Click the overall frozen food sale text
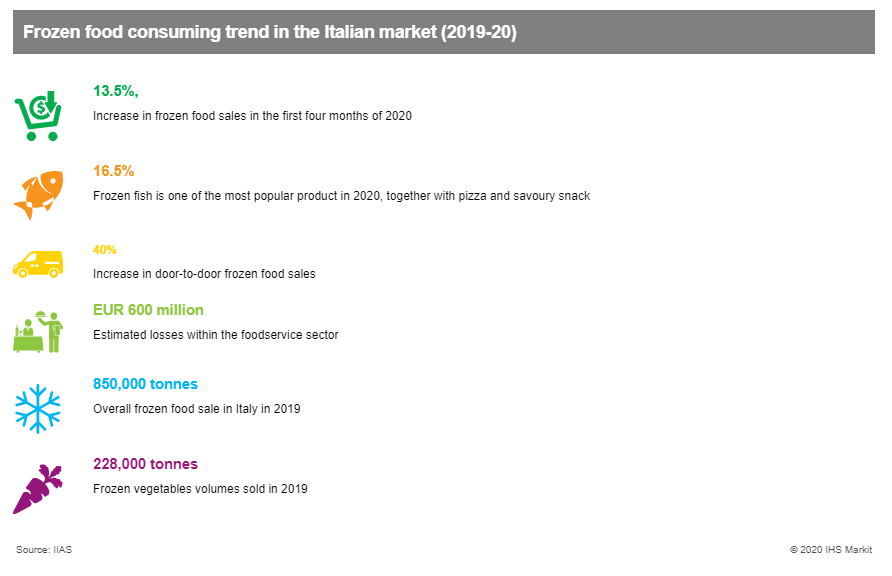This screenshot has height=576, width=892. [197, 409]
